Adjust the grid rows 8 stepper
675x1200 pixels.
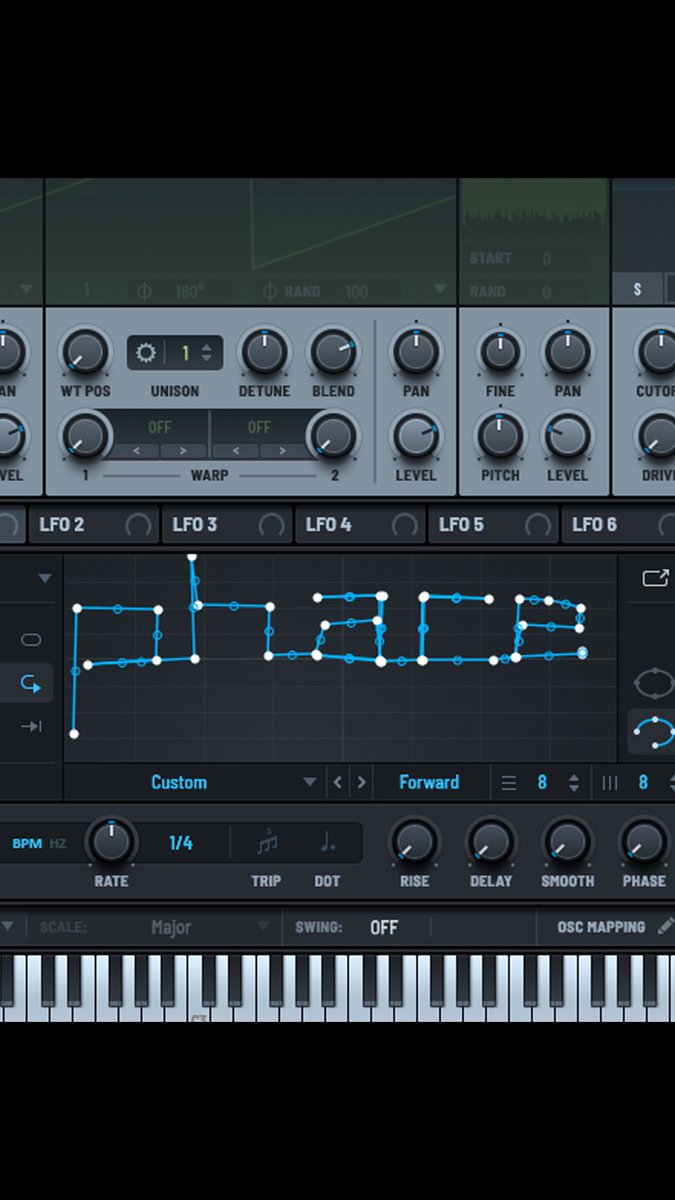click(574, 783)
